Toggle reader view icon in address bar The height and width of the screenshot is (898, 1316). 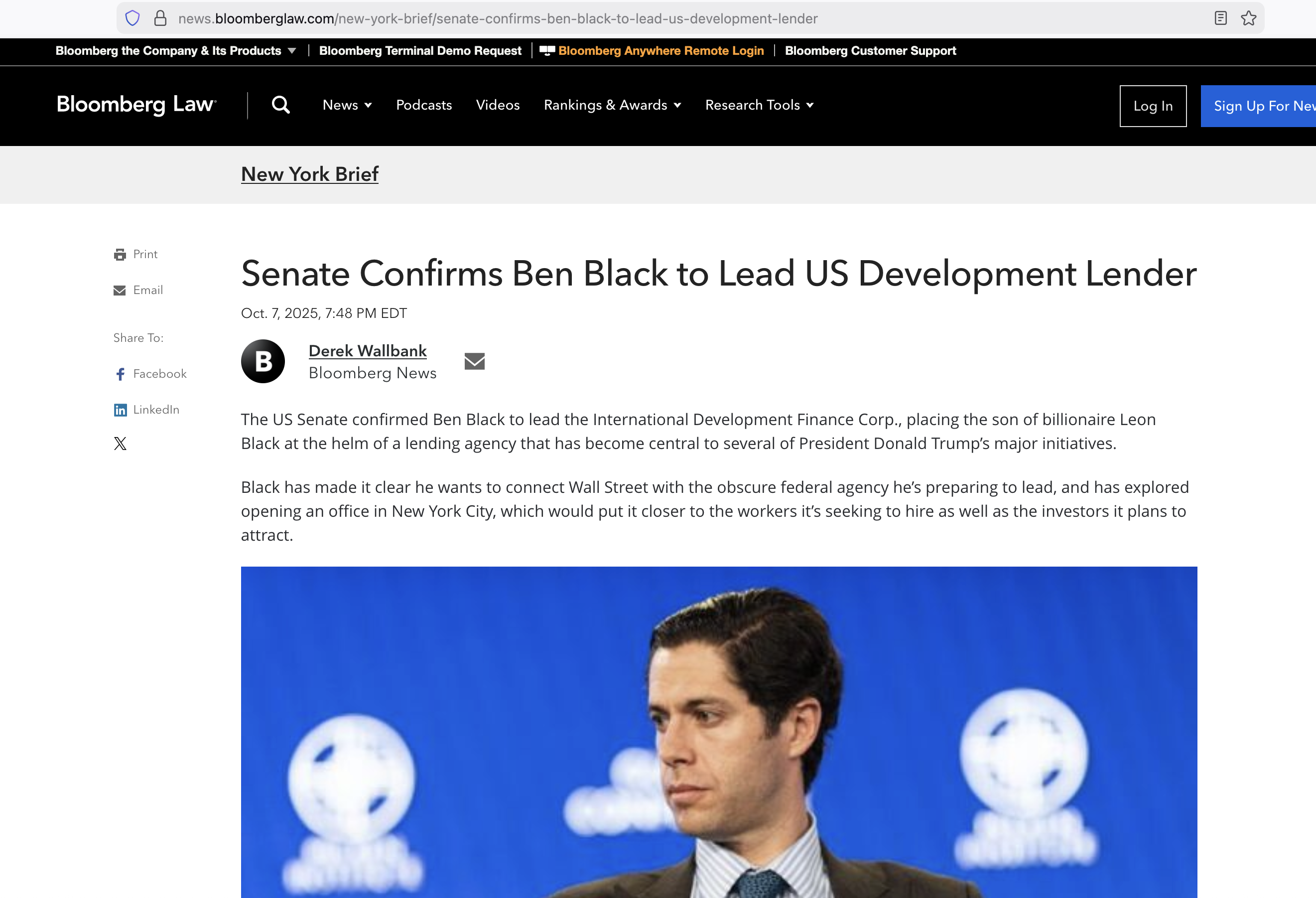click(1220, 19)
